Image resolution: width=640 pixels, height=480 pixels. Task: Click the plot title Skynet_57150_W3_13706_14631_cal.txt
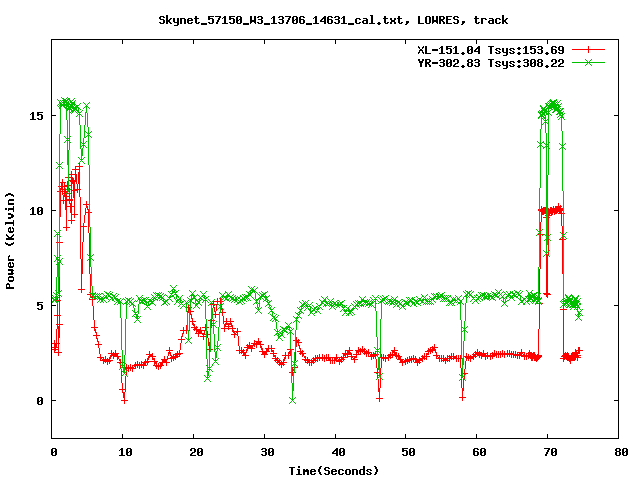281,20
